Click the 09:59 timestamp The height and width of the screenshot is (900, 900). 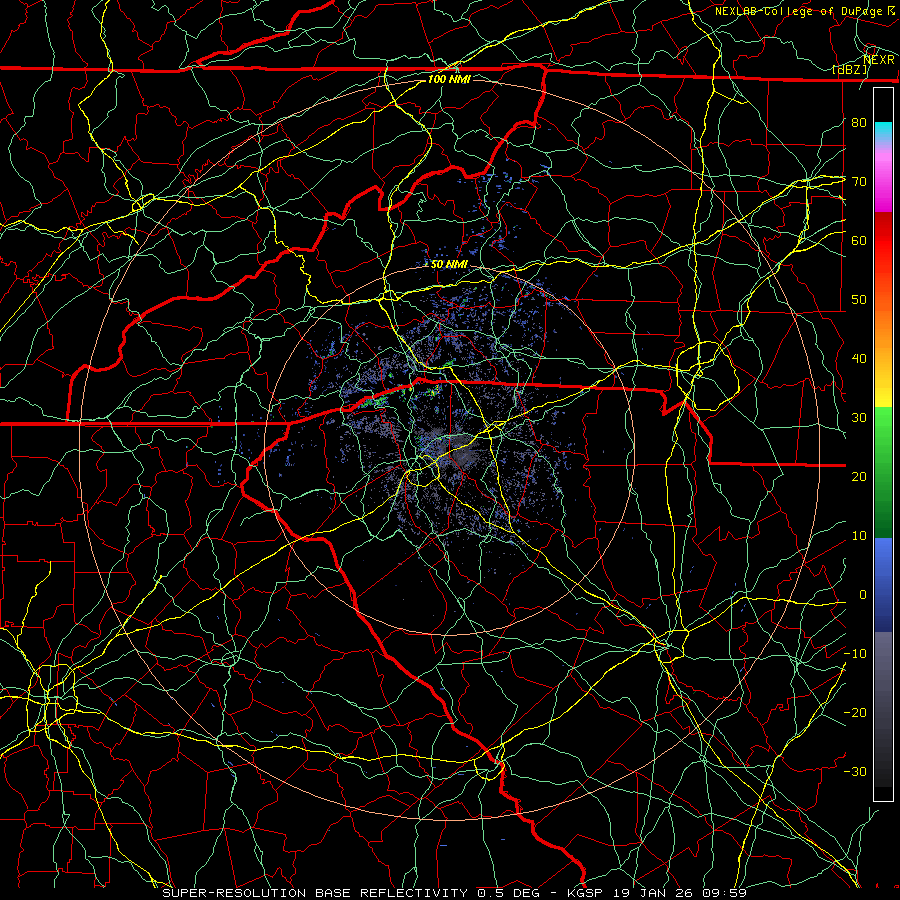tap(724, 893)
